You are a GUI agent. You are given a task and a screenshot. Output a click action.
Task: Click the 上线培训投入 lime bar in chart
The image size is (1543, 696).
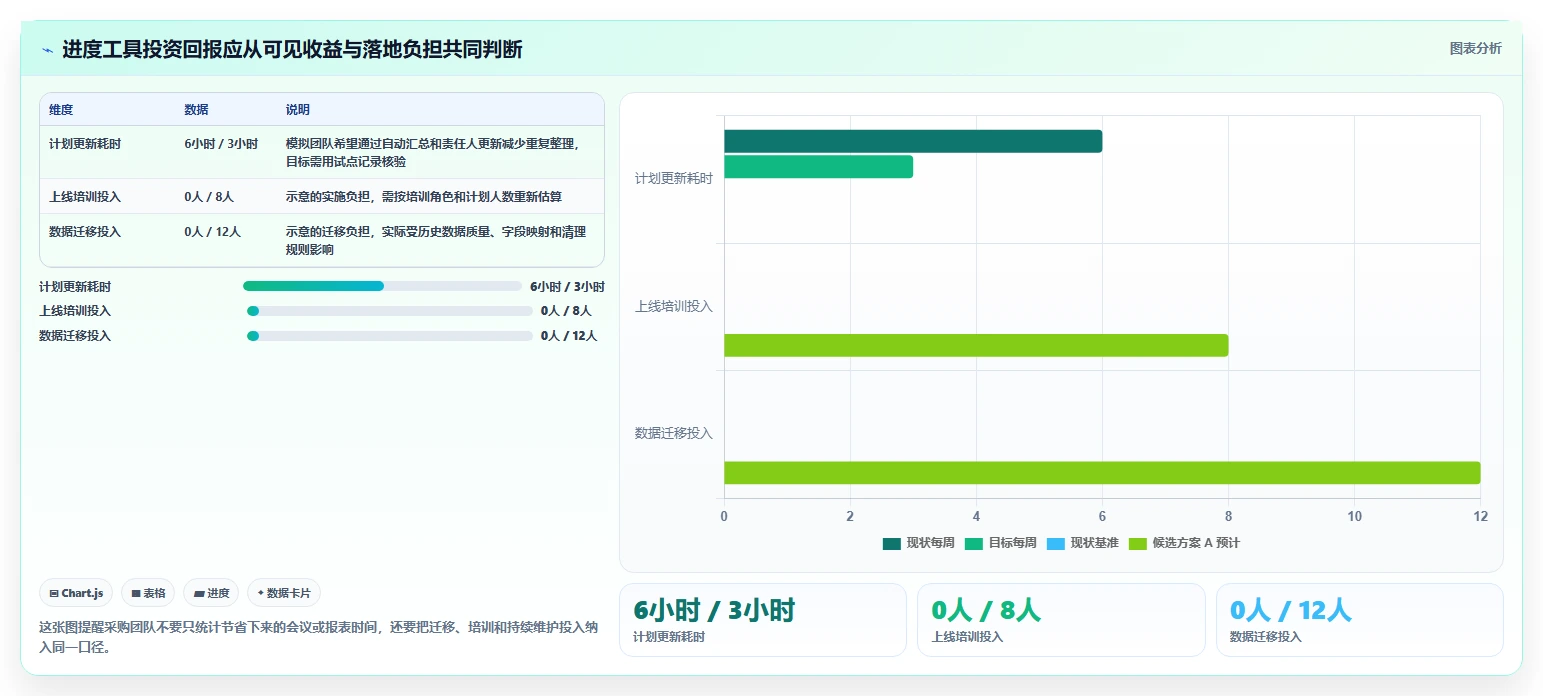[x=976, y=345]
